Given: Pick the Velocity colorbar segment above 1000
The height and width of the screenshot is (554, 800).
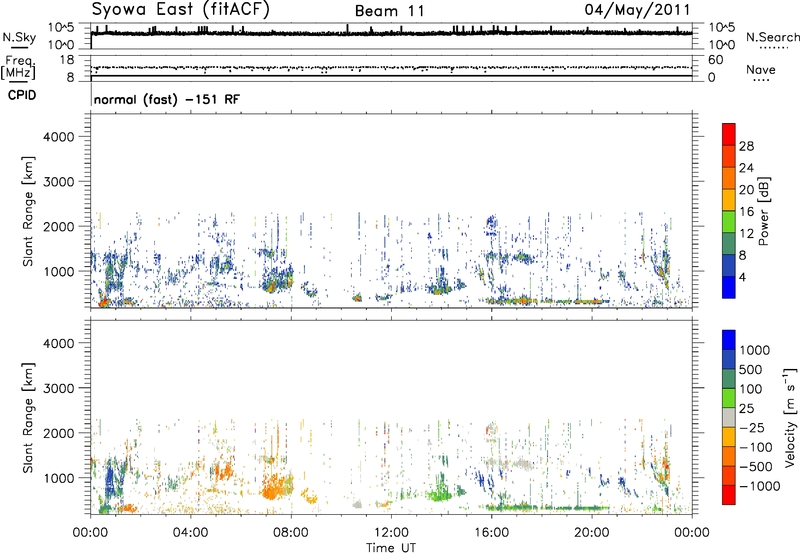Looking at the screenshot, I should click(x=729, y=340).
